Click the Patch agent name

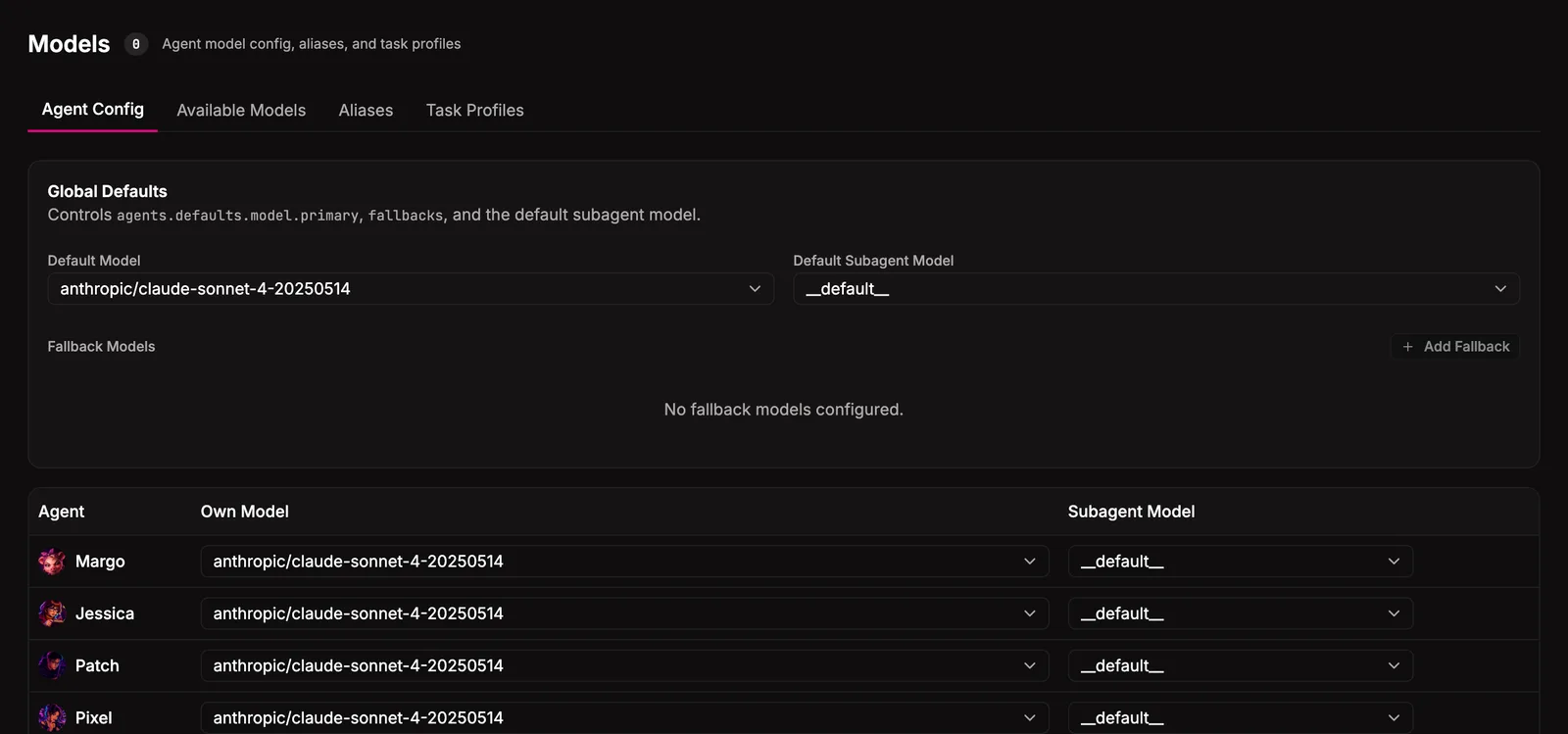click(x=97, y=665)
